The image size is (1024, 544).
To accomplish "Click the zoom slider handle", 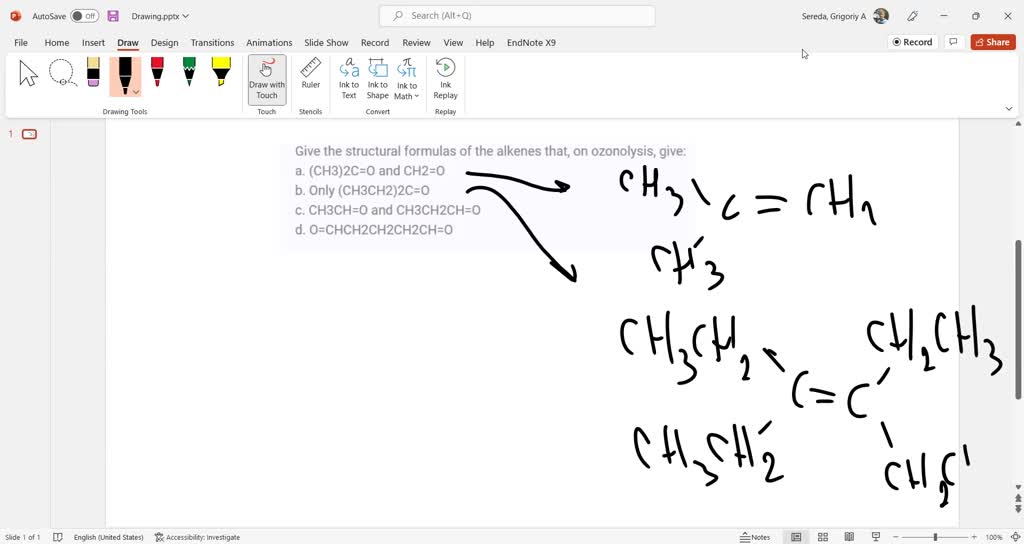I will 935,537.
